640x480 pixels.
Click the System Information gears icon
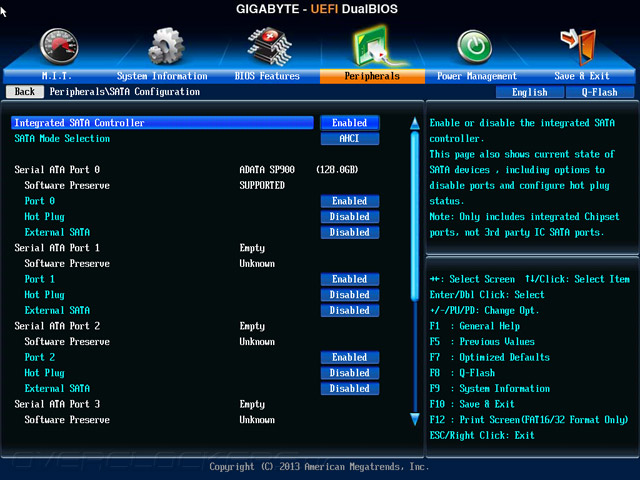[x=166, y=45]
